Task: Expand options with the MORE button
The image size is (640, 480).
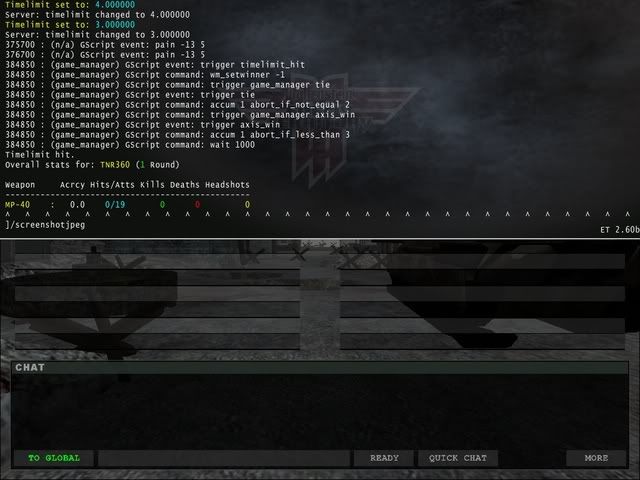Action: click(x=596, y=458)
